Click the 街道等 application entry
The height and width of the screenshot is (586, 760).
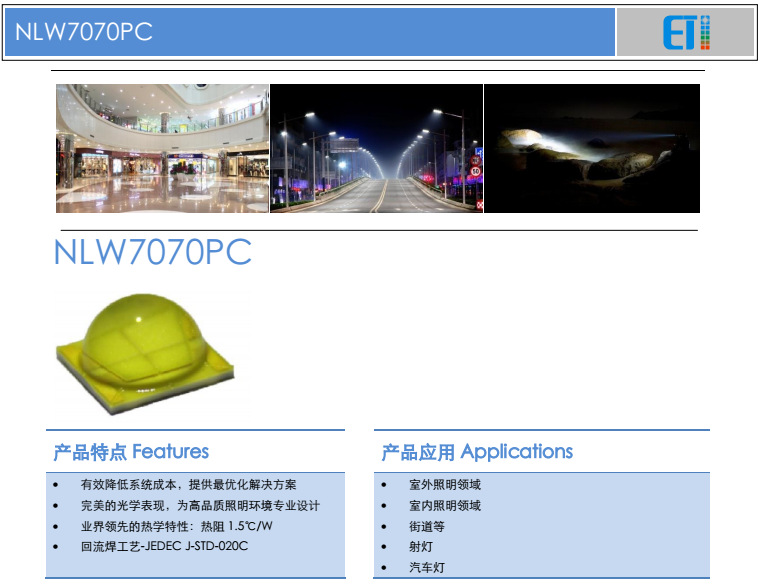coord(427,526)
